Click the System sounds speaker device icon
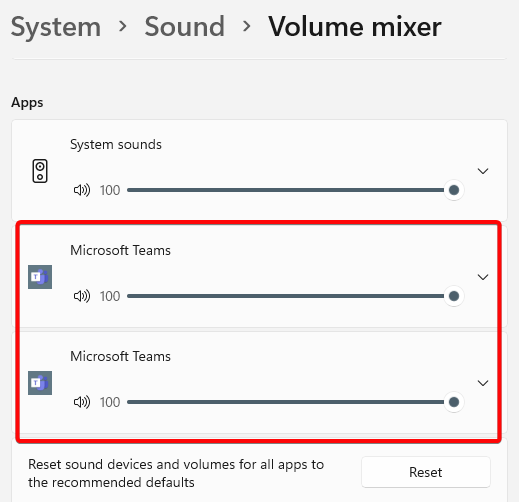The width and height of the screenshot is (519, 502). tap(40, 171)
